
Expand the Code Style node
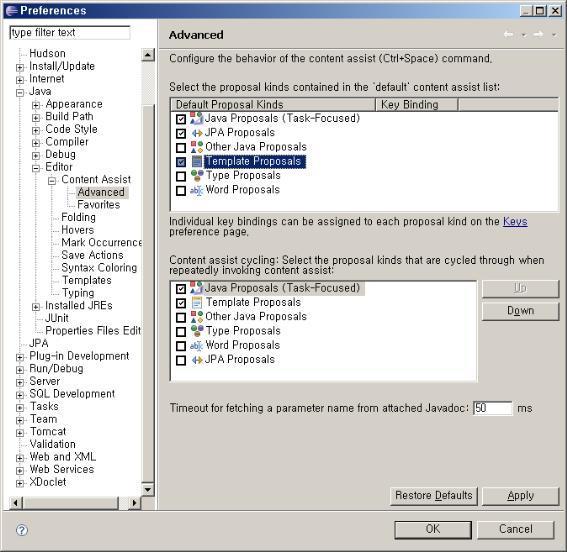click(x=36, y=130)
